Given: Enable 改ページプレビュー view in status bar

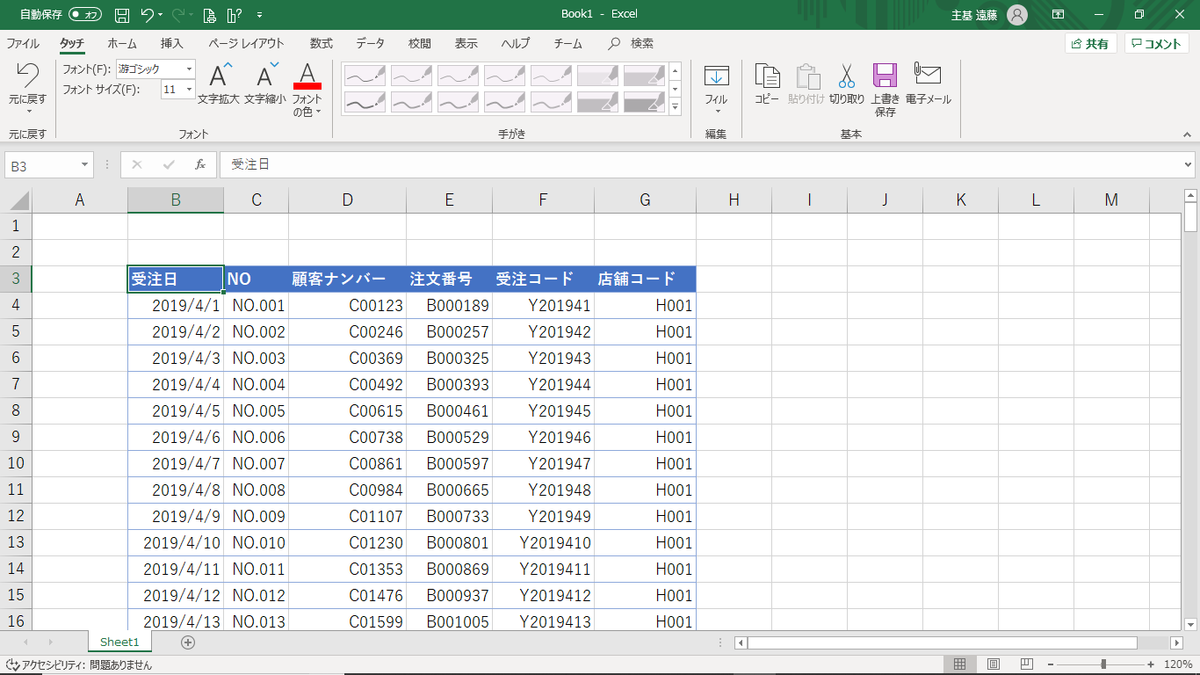Looking at the screenshot, I should tap(1025, 663).
